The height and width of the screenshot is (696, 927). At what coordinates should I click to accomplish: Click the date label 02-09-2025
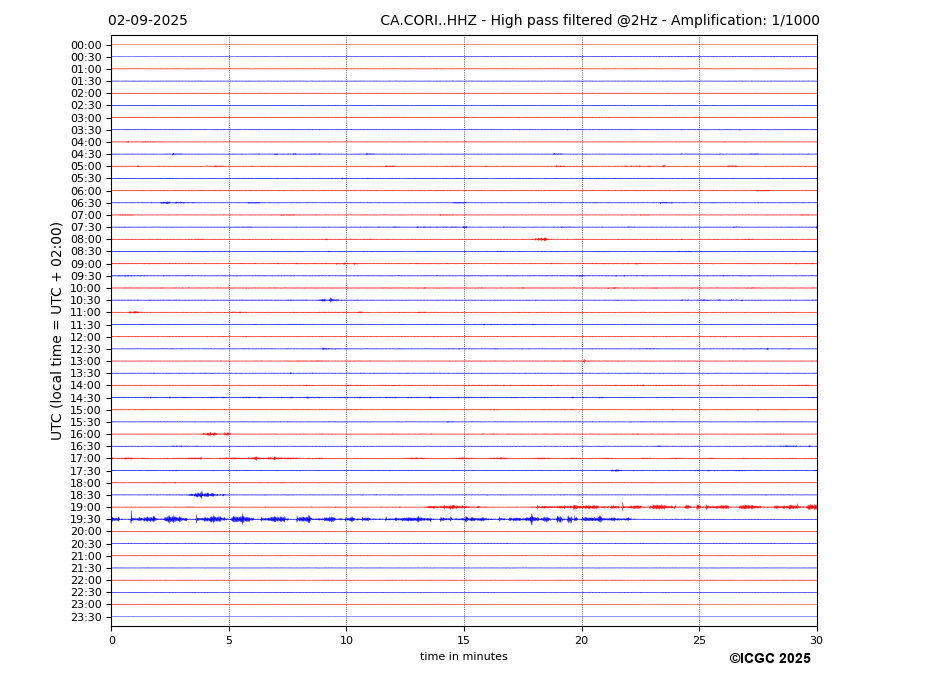[148, 21]
